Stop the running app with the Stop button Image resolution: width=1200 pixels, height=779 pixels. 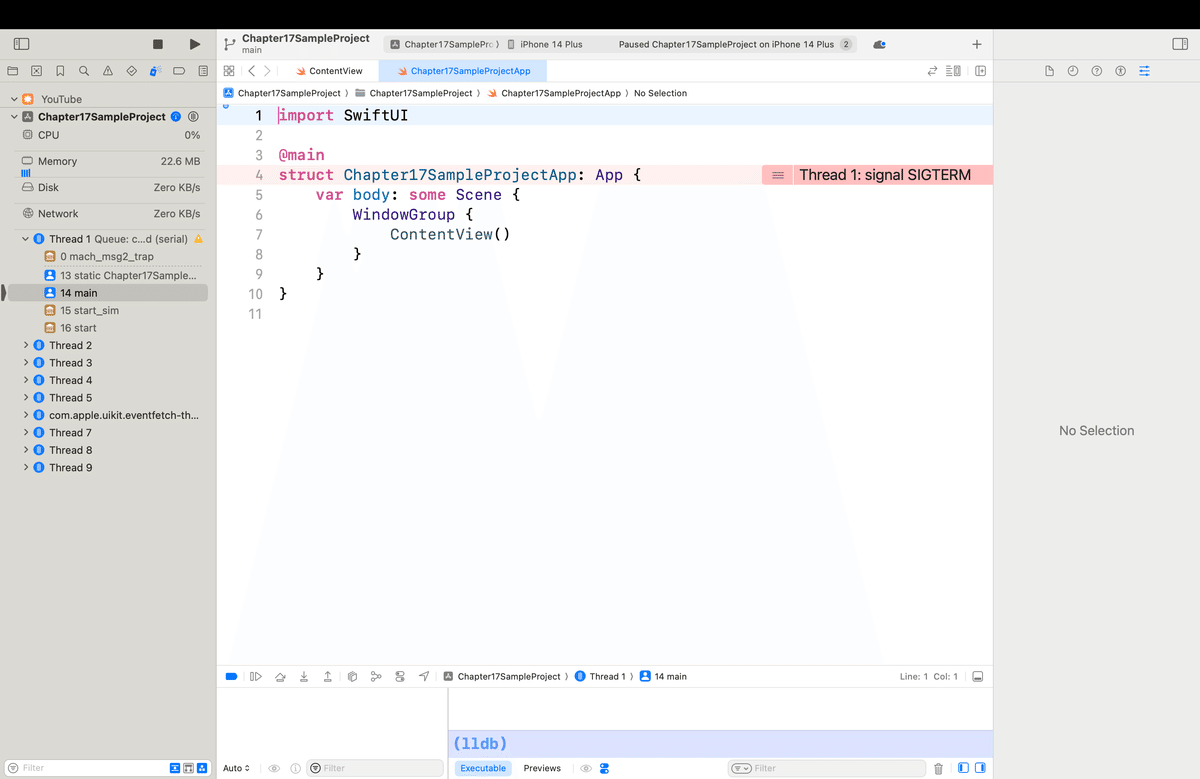pos(158,45)
